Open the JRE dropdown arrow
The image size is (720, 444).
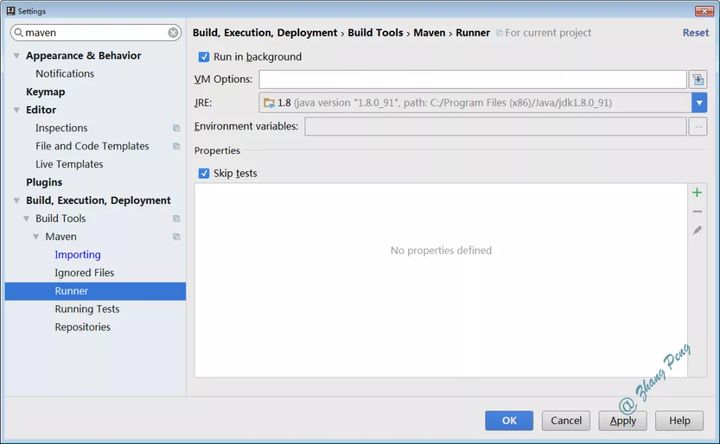699,103
